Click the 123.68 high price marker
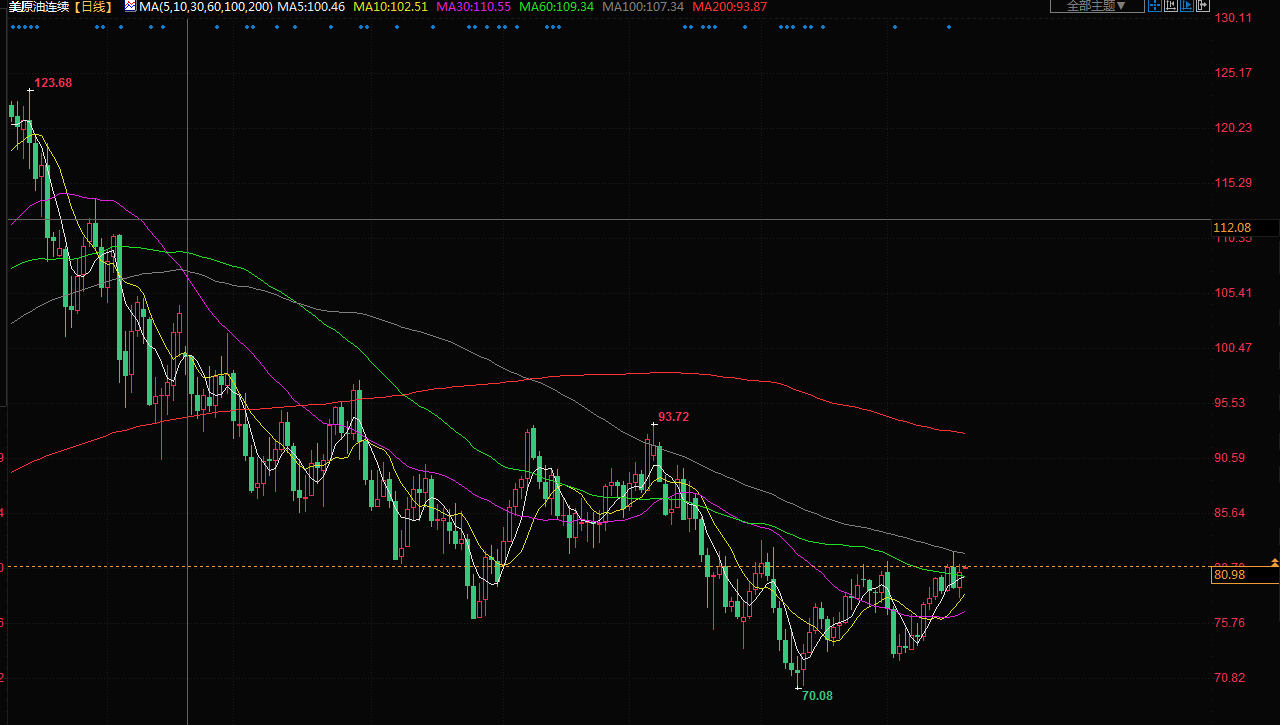This screenshot has height=725, width=1280. tap(53, 83)
